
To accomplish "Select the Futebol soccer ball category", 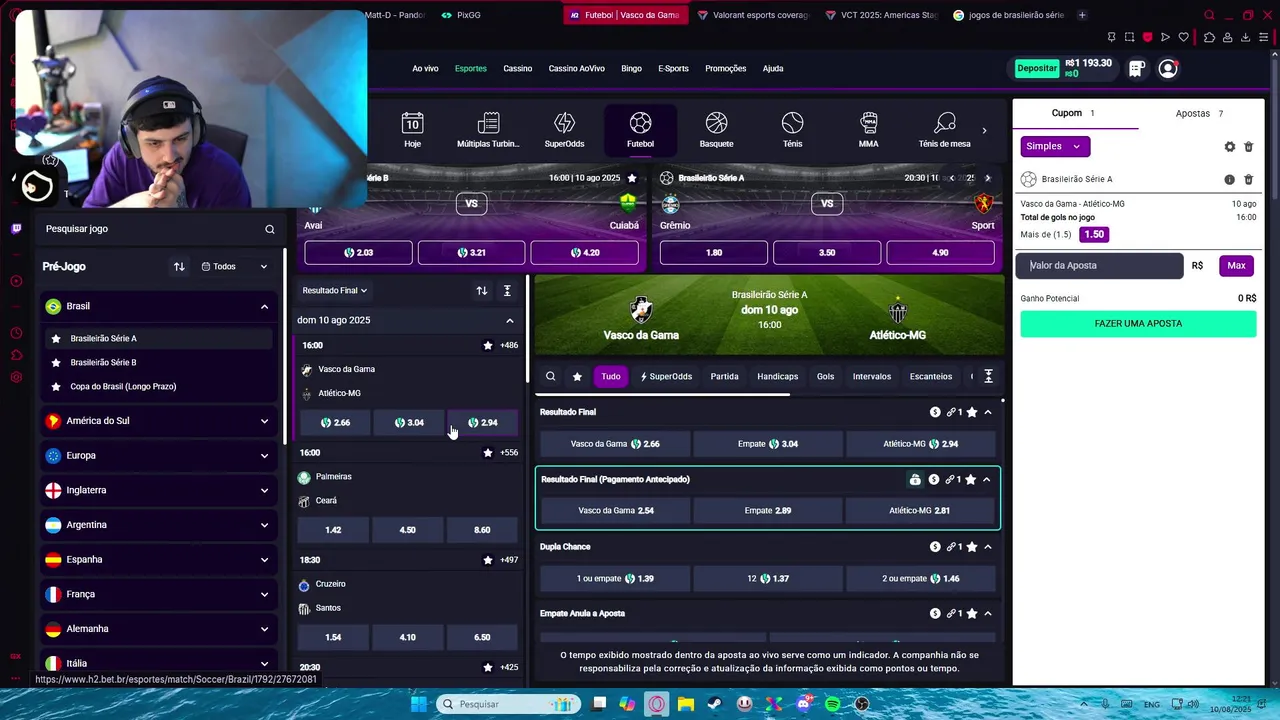I will 640,130.
